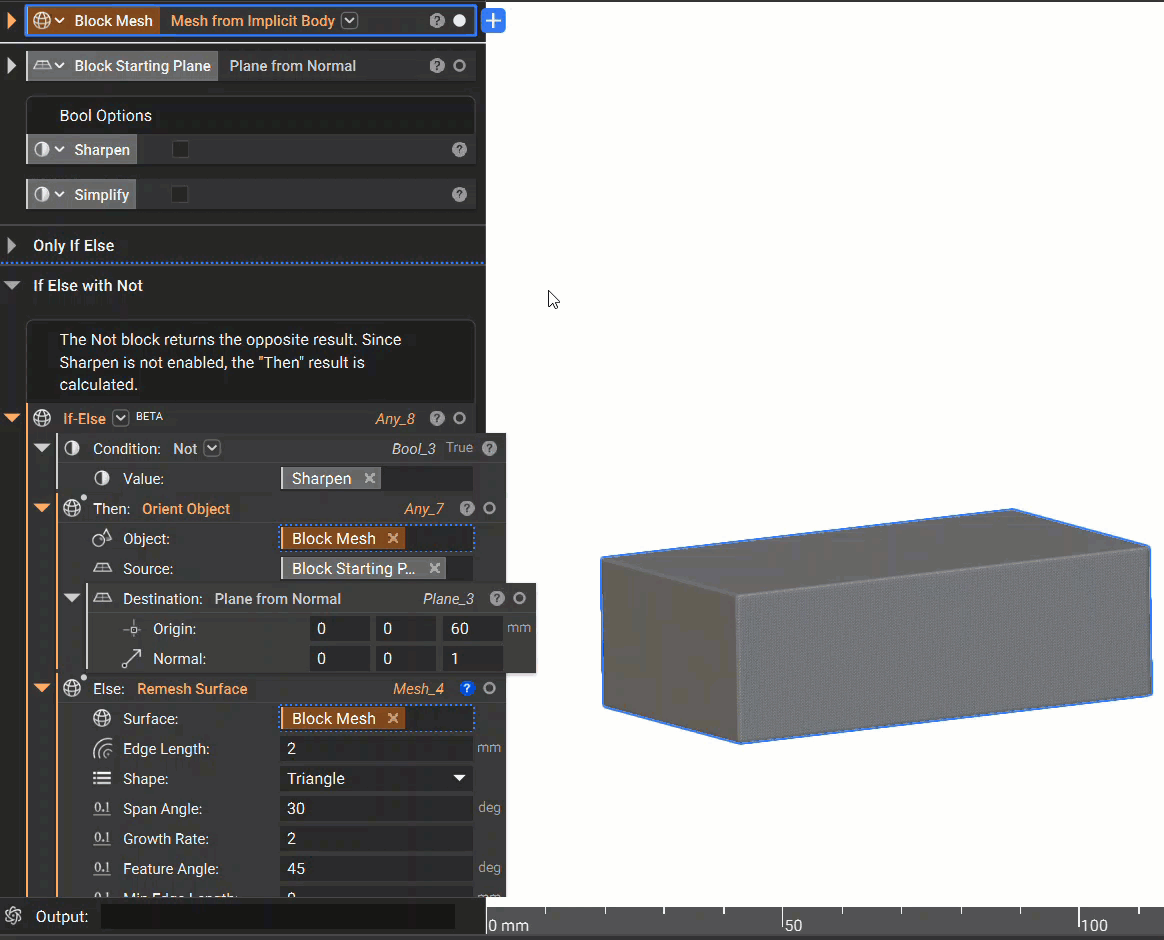This screenshot has height=940, width=1164.
Task: Open help for Simplify option
Action: click(x=460, y=195)
